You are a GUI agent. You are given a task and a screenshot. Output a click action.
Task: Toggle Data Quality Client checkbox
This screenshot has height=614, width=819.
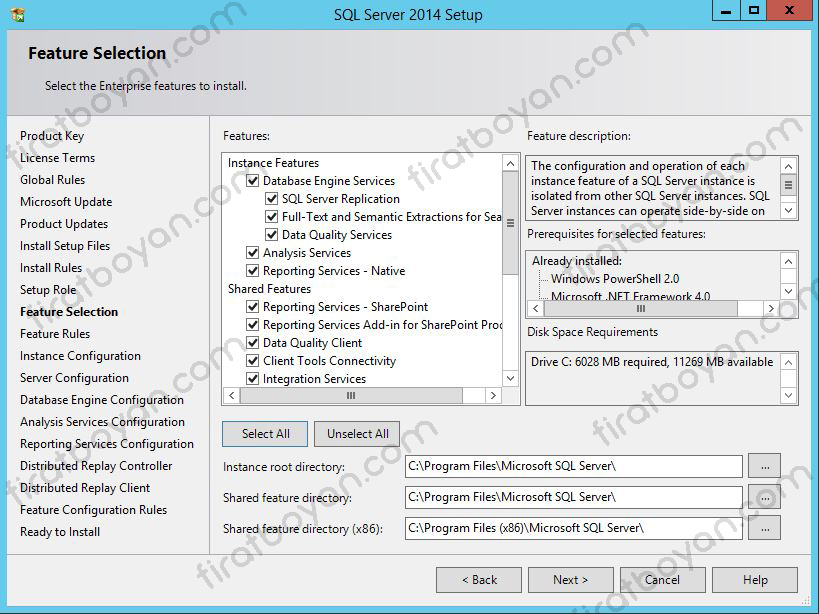(253, 343)
